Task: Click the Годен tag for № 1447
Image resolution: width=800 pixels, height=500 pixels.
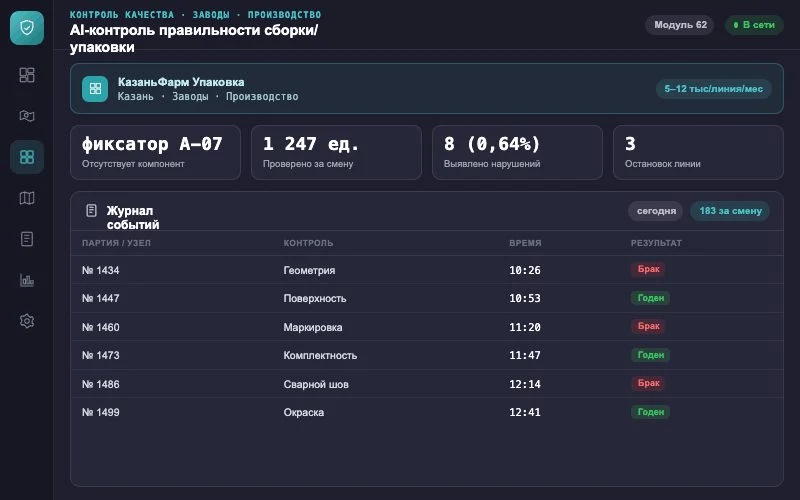Action: pos(651,298)
